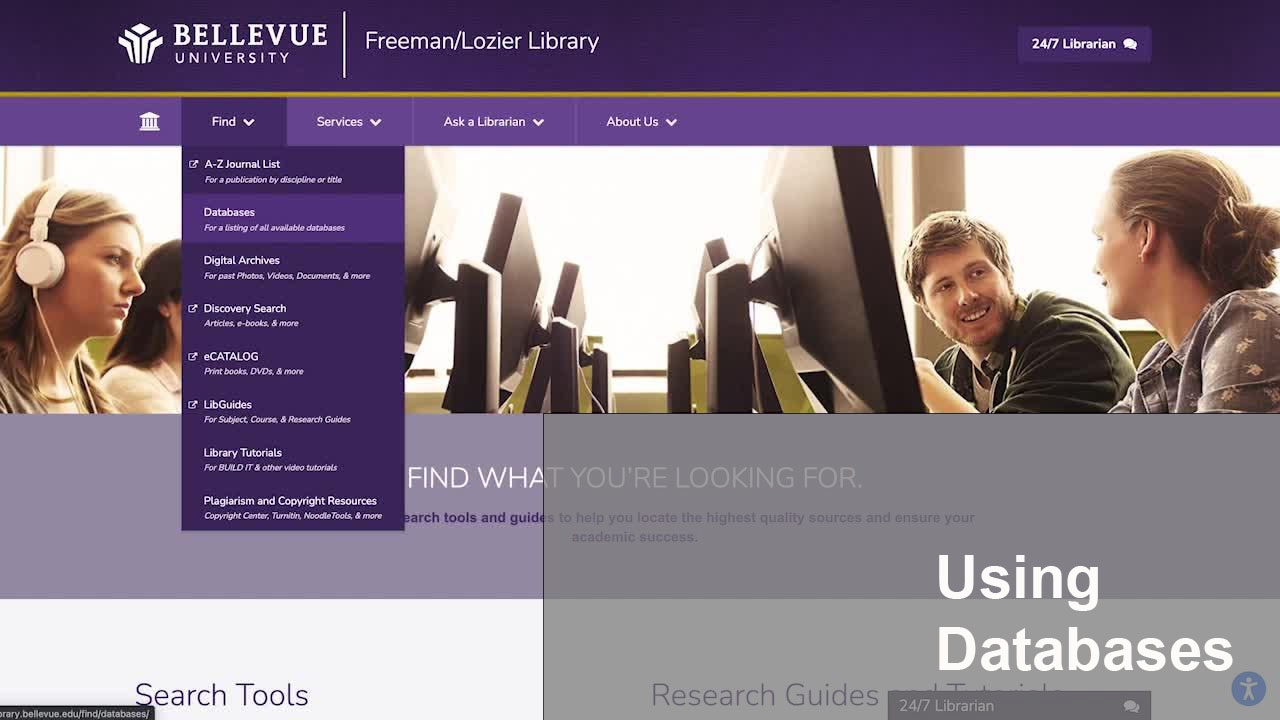
Task: Collapse the Find dropdown menu
Action: 233,122
